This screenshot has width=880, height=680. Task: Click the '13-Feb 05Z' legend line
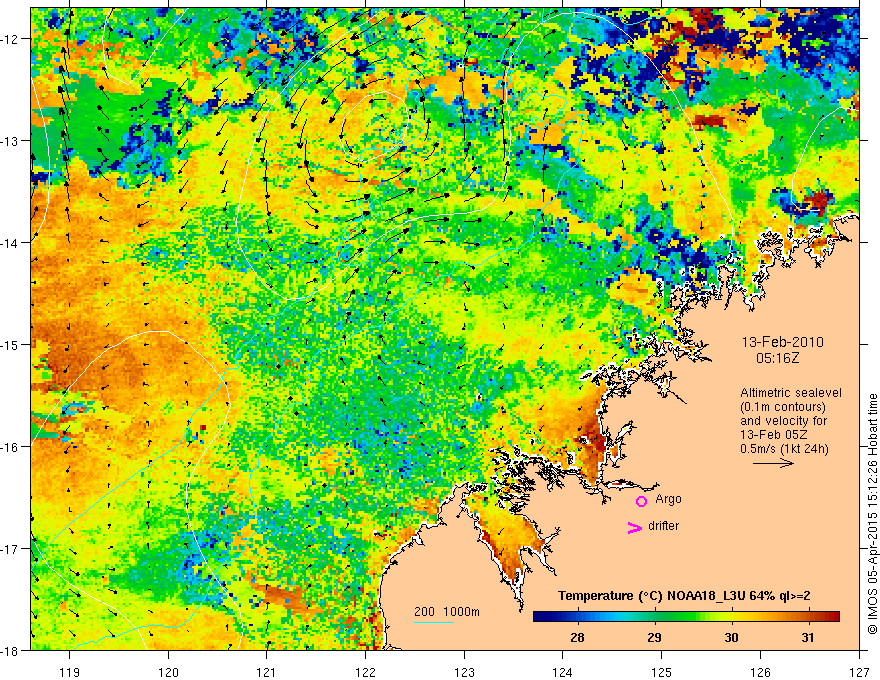(x=771, y=435)
